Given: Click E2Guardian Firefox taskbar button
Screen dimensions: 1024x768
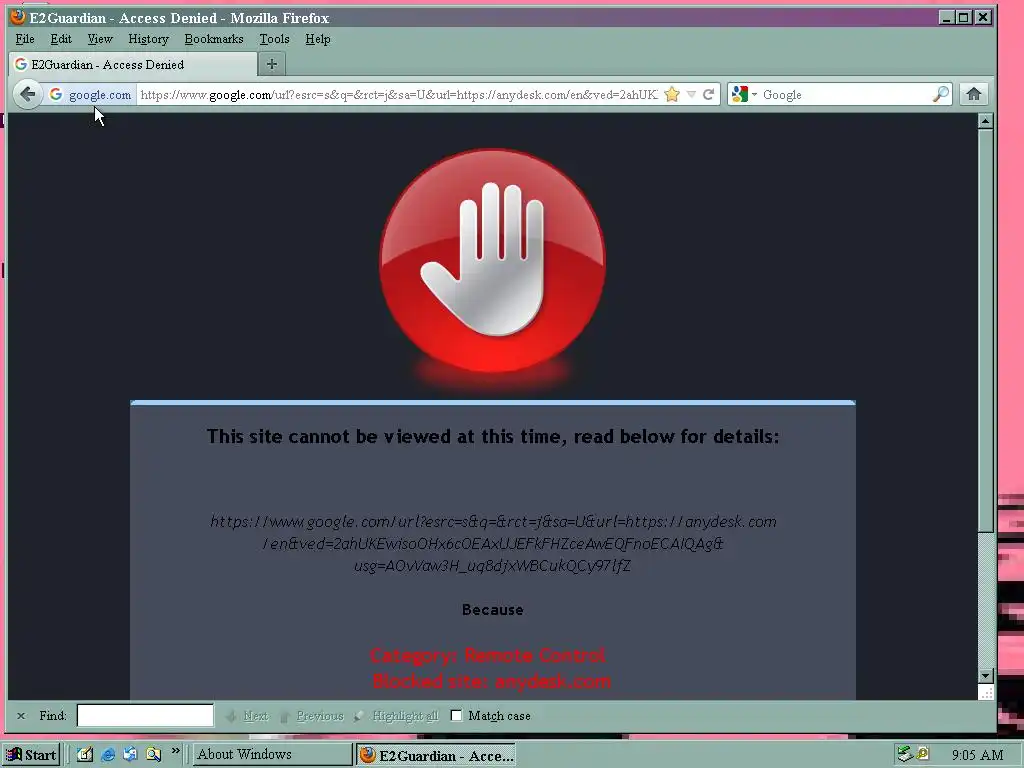Looking at the screenshot, I should pos(436,755).
